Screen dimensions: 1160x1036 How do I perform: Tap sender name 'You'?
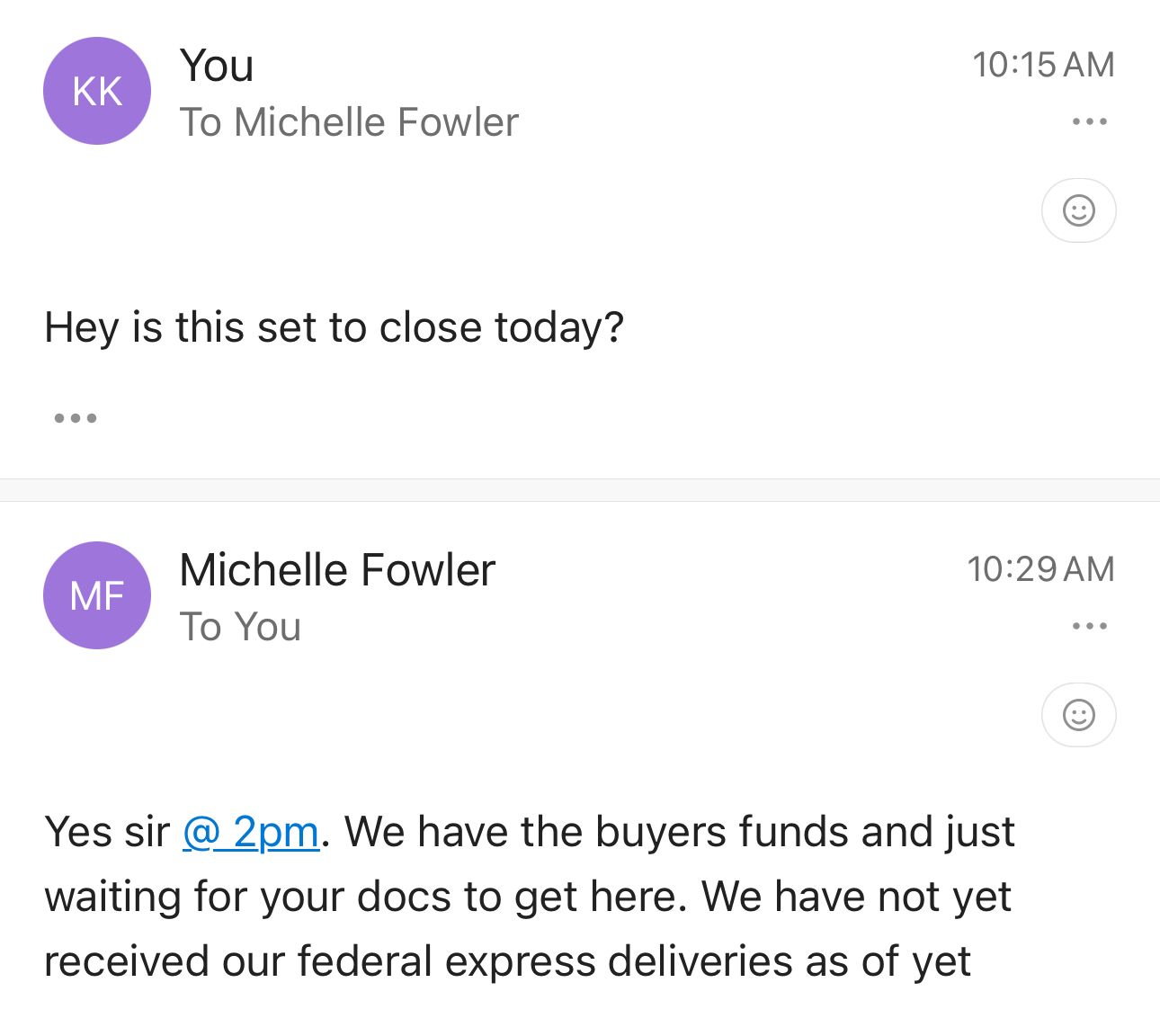[217, 65]
